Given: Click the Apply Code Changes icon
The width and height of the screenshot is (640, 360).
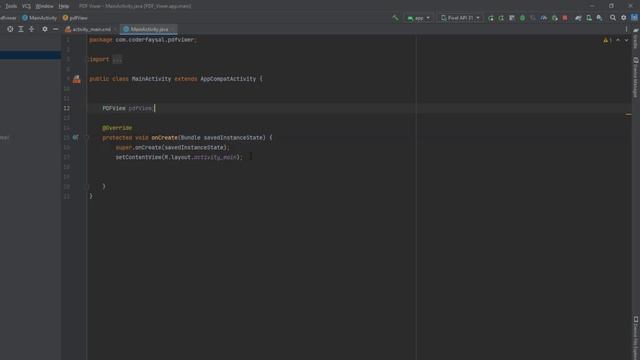Looking at the screenshot, I should point(512,18).
